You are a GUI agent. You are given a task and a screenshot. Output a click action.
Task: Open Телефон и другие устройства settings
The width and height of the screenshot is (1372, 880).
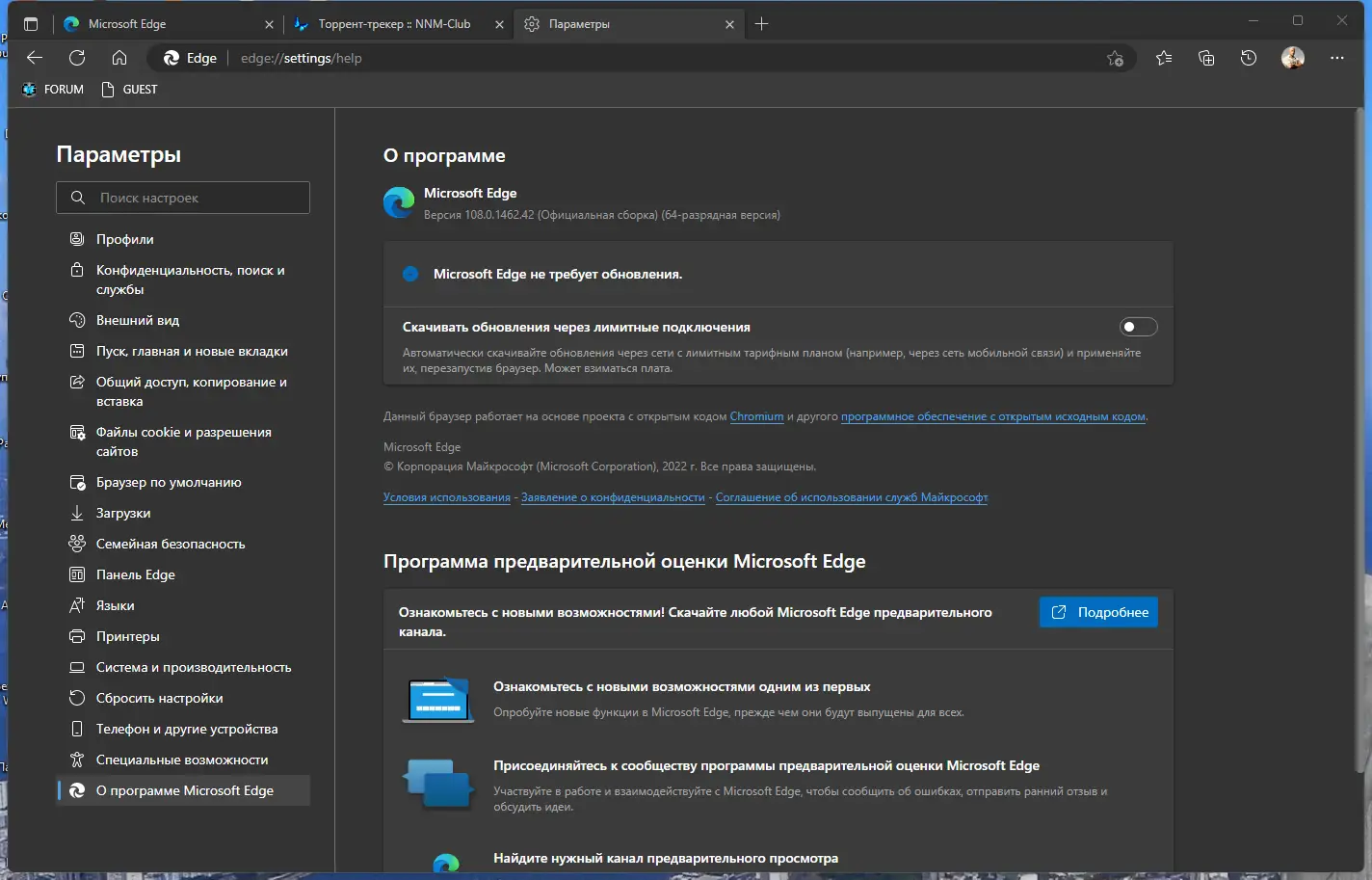pos(183,729)
